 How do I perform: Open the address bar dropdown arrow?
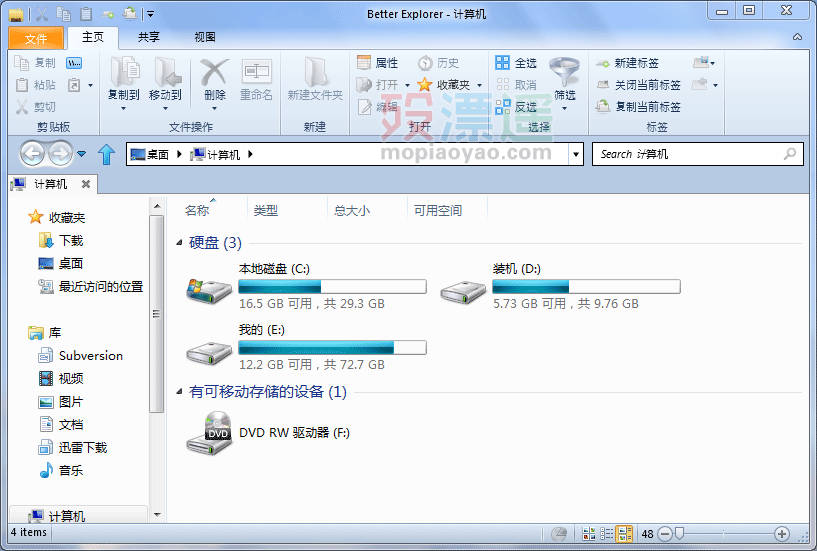click(576, 154)
